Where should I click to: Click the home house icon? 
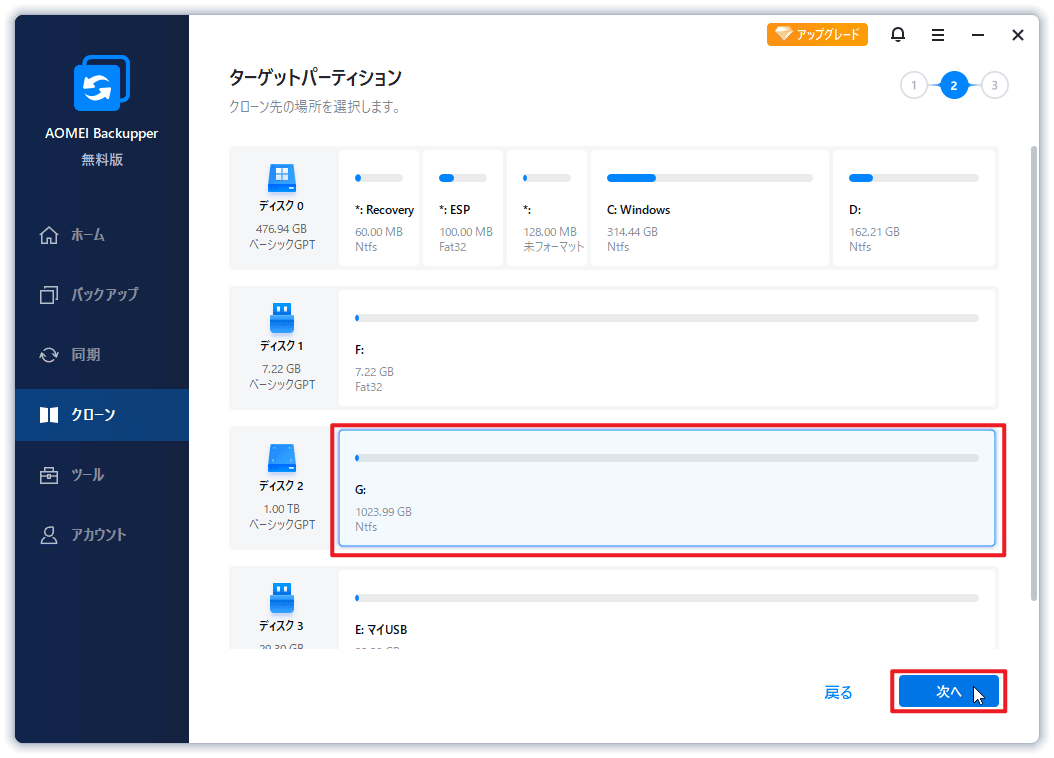pyautogui.click(x=49, y=235)
